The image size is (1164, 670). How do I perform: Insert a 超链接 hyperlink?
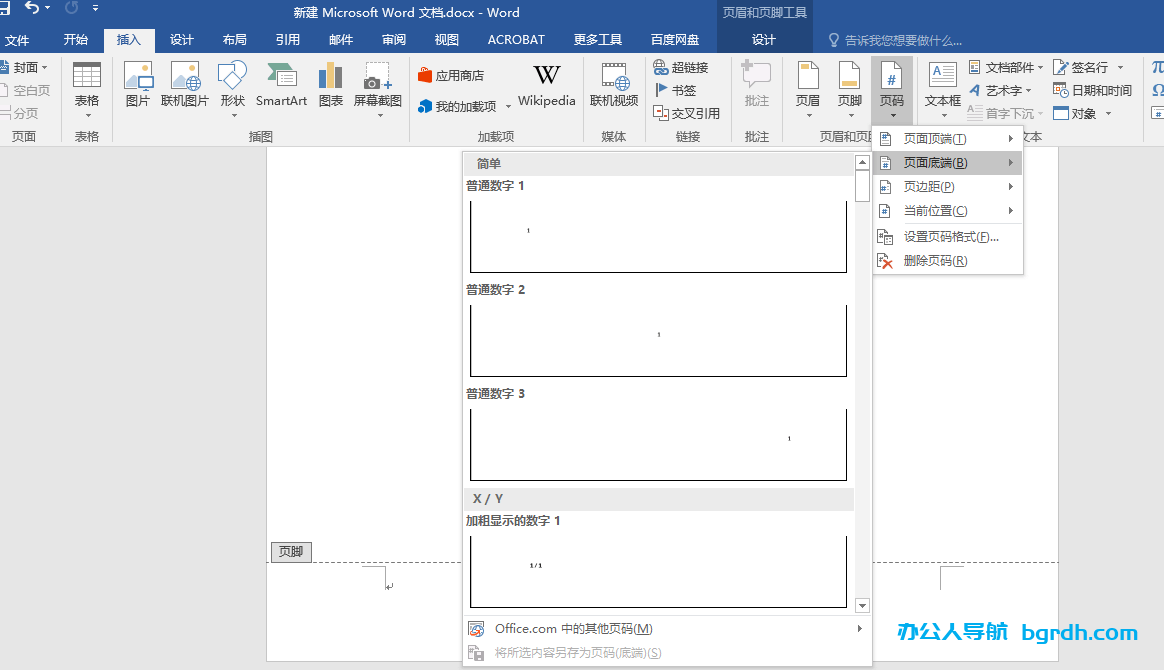coord(688,66)
